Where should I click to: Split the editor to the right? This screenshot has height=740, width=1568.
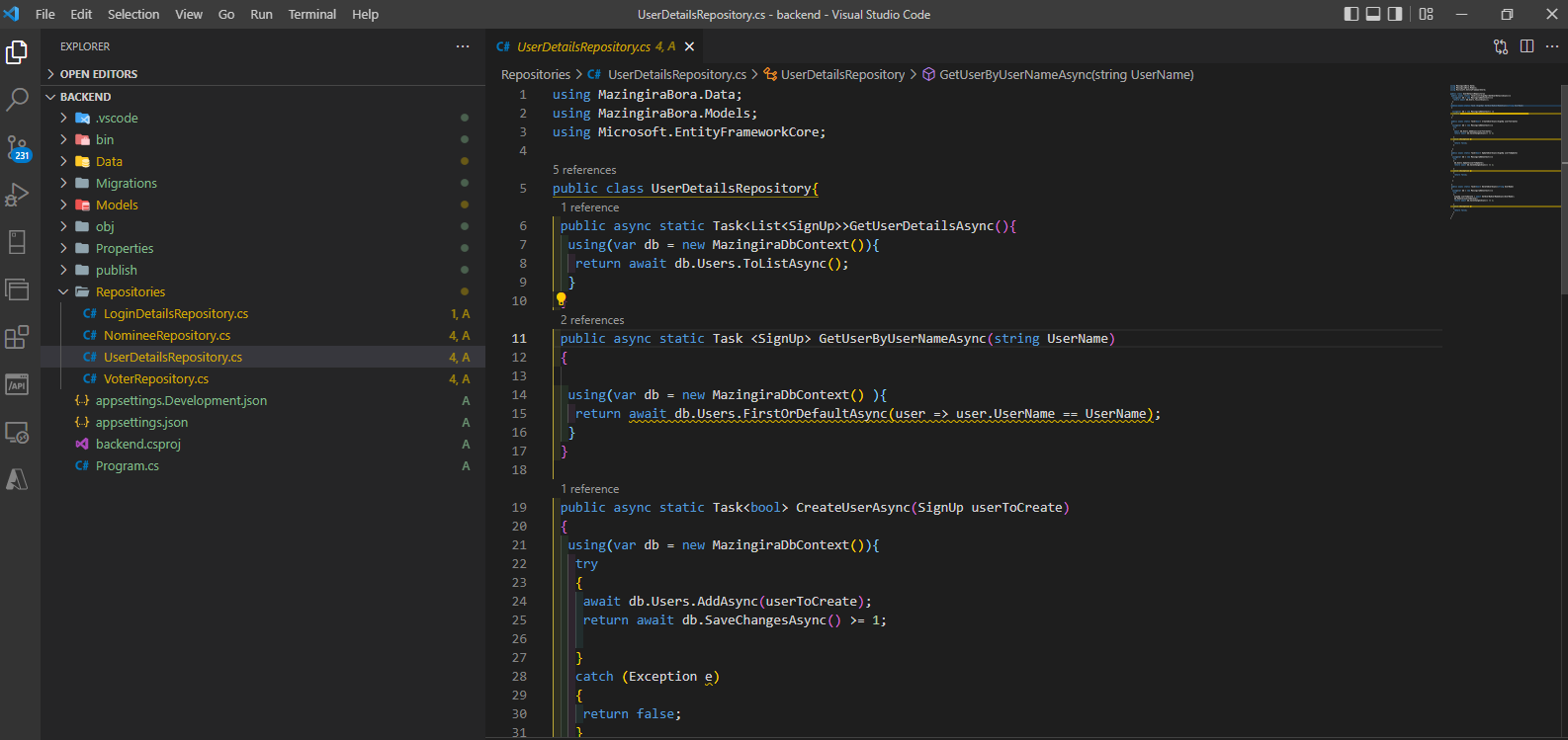pyautogui.click(x=1526, y=46)
